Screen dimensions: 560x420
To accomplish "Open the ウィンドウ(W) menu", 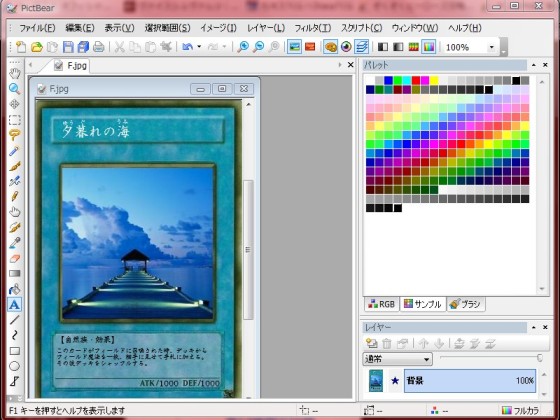I will [x=415, y=28].
